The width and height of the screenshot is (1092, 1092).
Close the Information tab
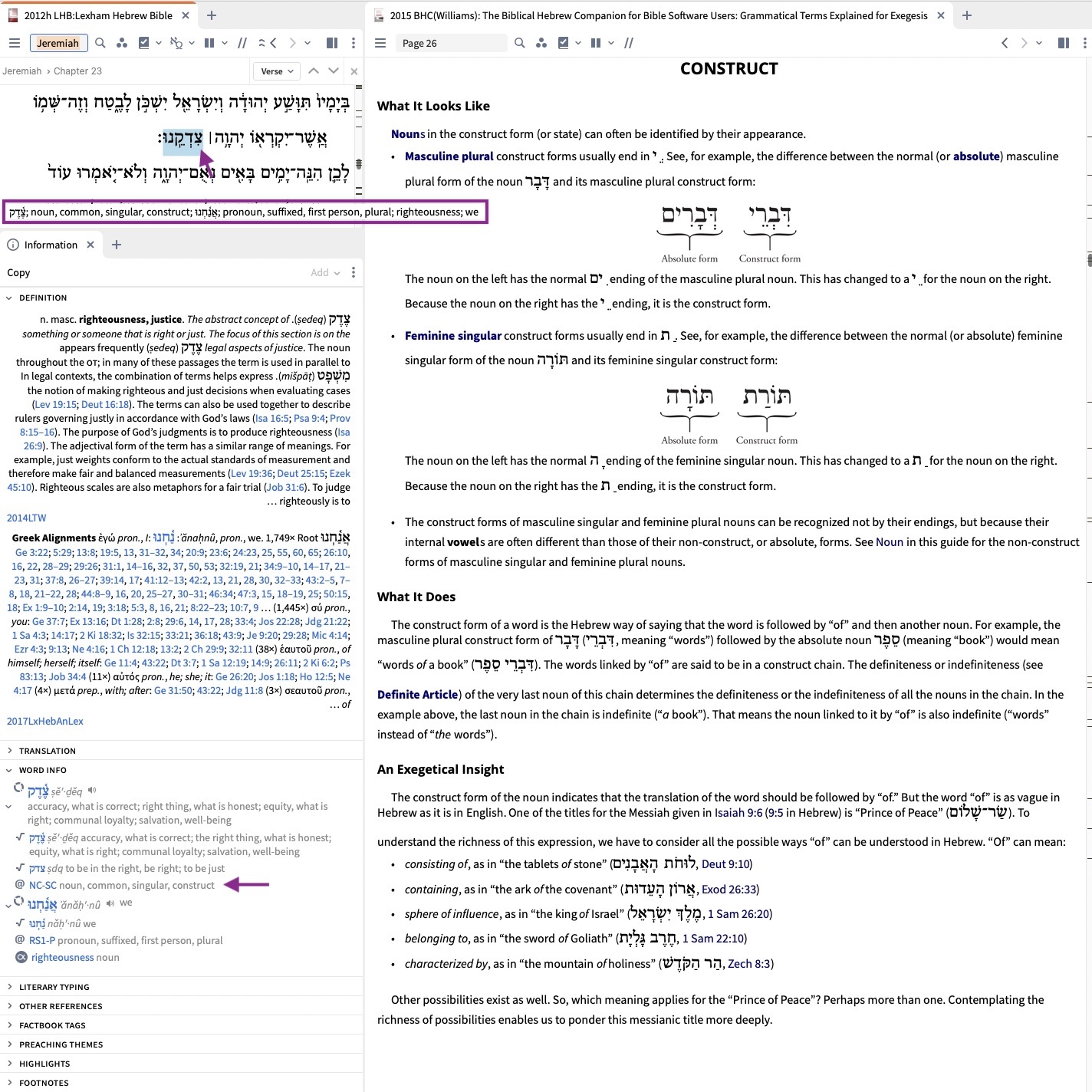pos(90,245)
